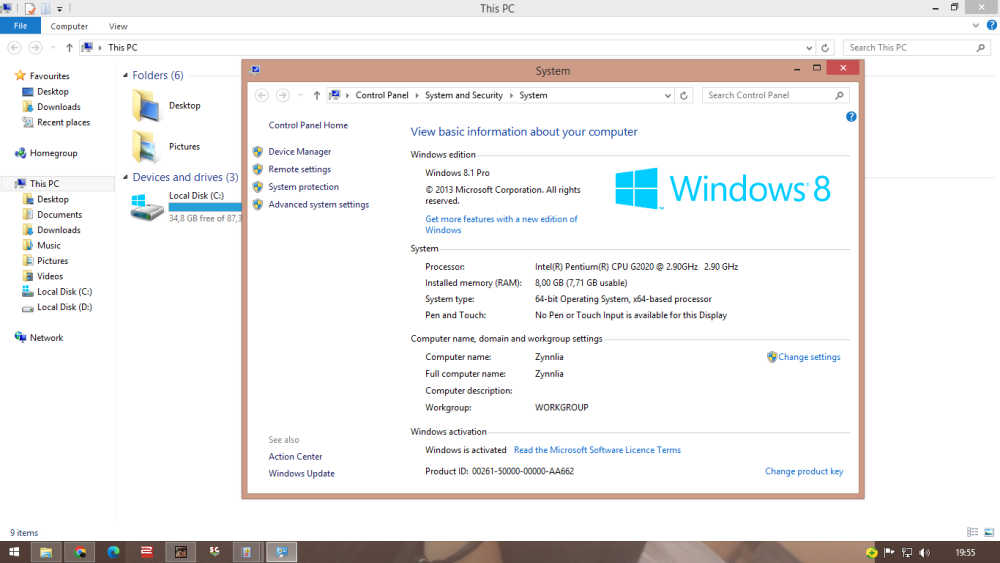Open the Windows Start button
This screenshot has width=1000, height=563.
tap(13, 552)
